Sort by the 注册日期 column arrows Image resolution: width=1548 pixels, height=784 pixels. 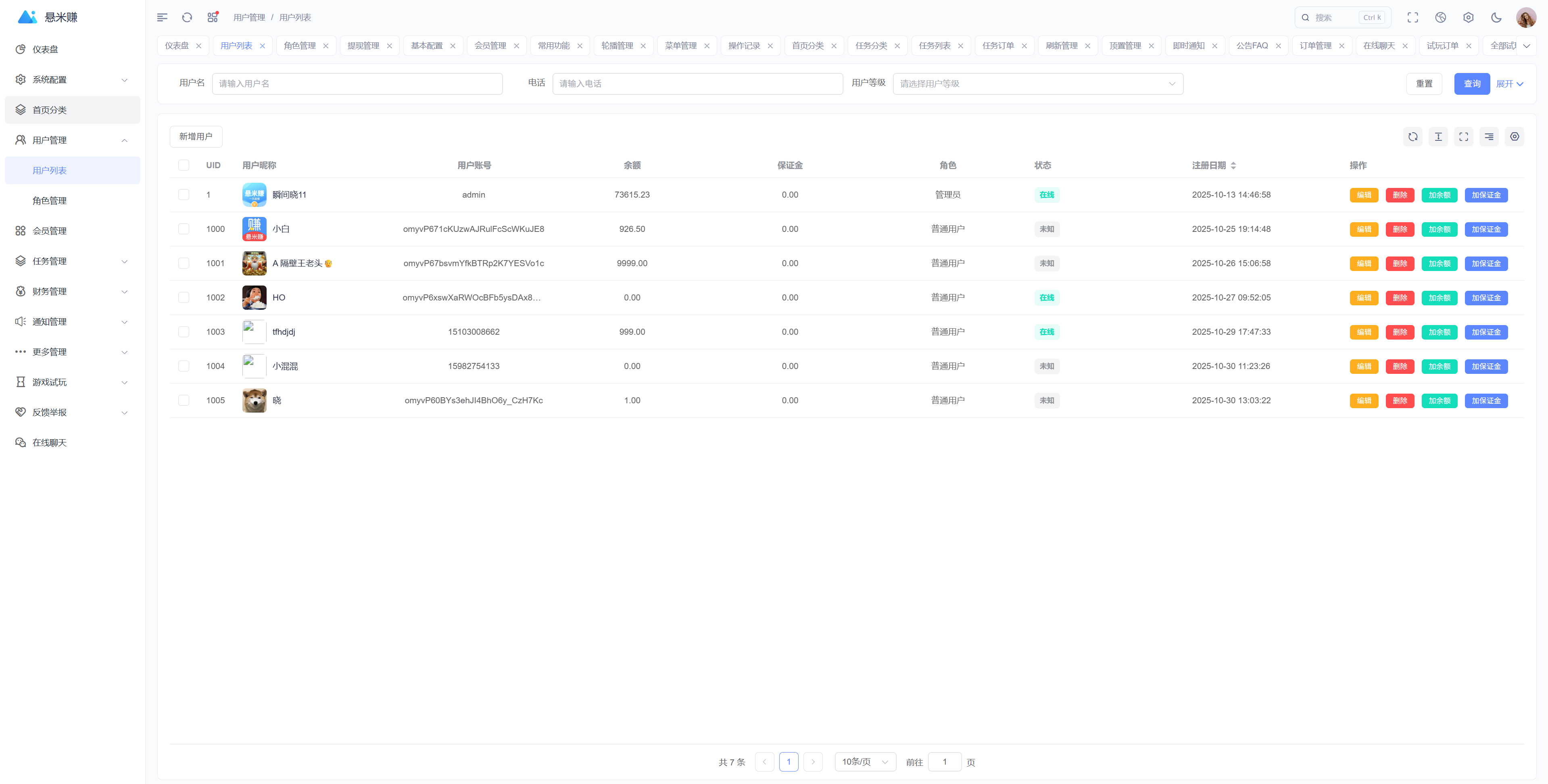click(1233, 165)
